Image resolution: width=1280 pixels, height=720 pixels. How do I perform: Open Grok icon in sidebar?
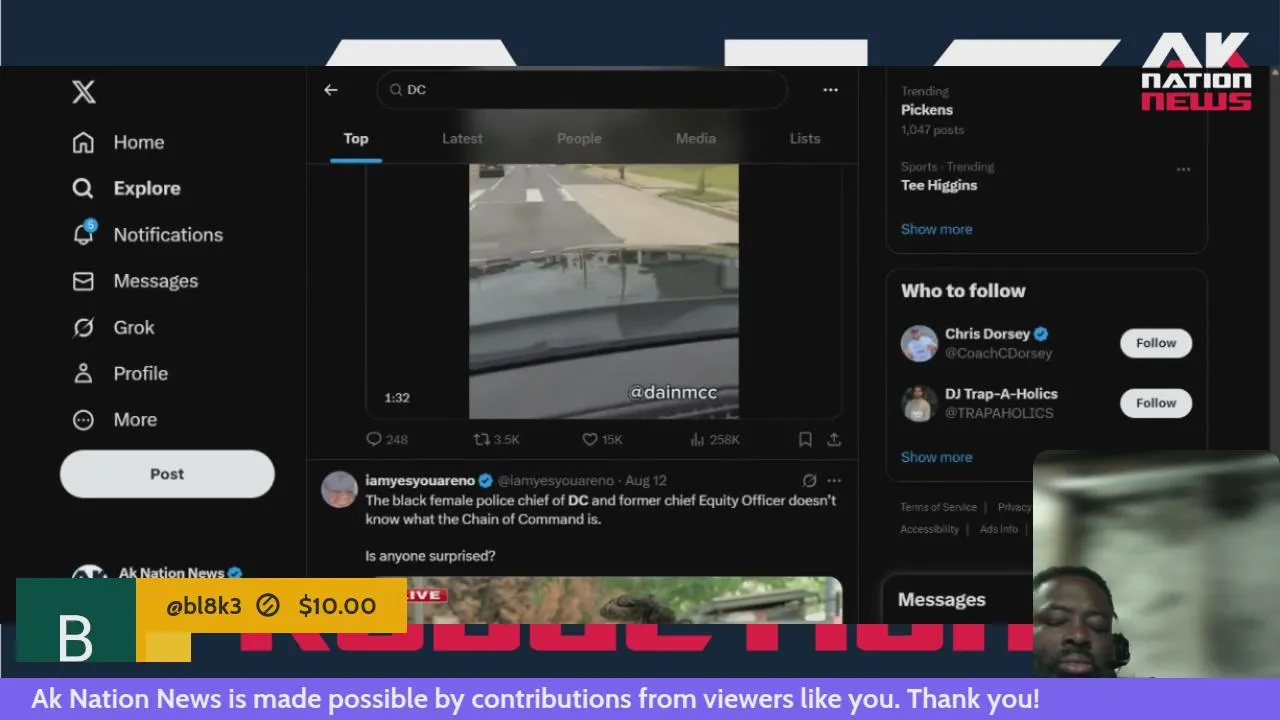(84, 327)
